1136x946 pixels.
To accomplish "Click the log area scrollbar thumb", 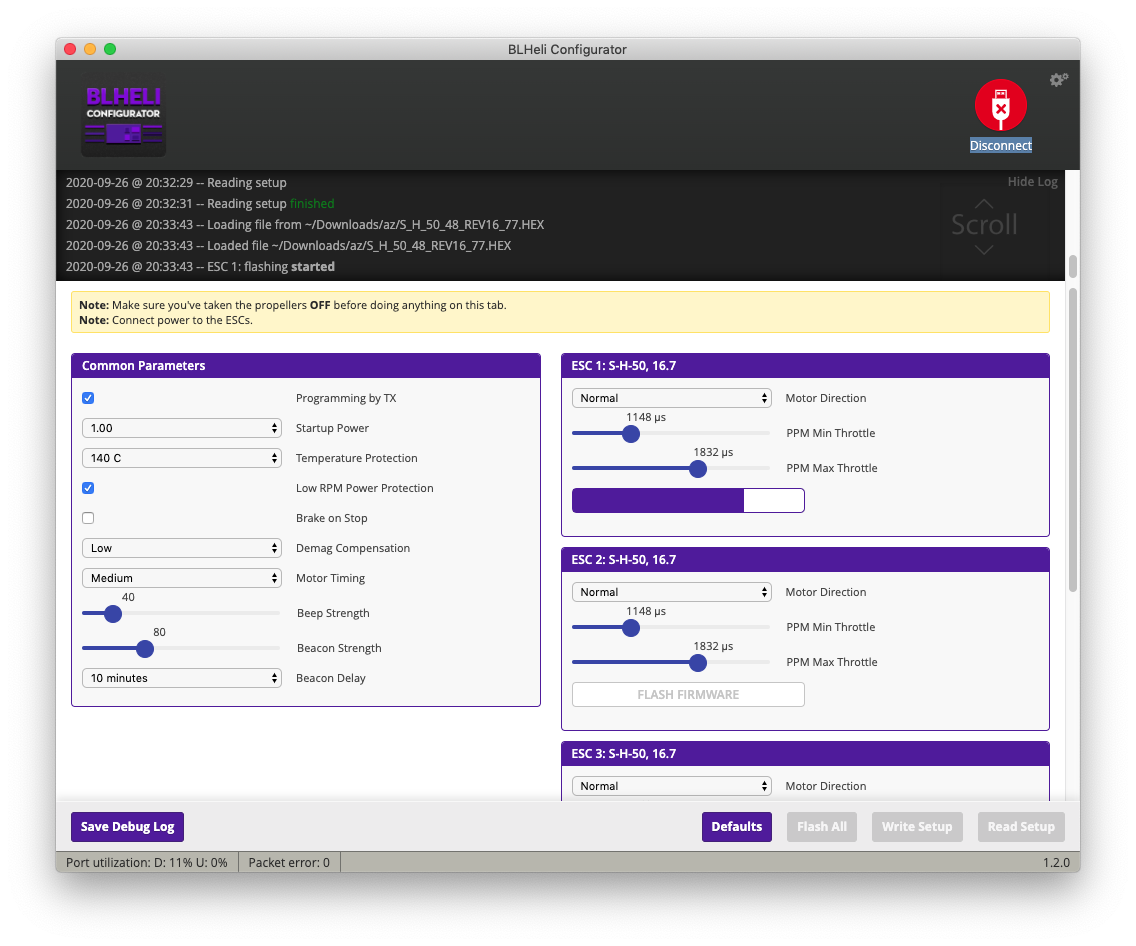I will tap(1073, 266).
